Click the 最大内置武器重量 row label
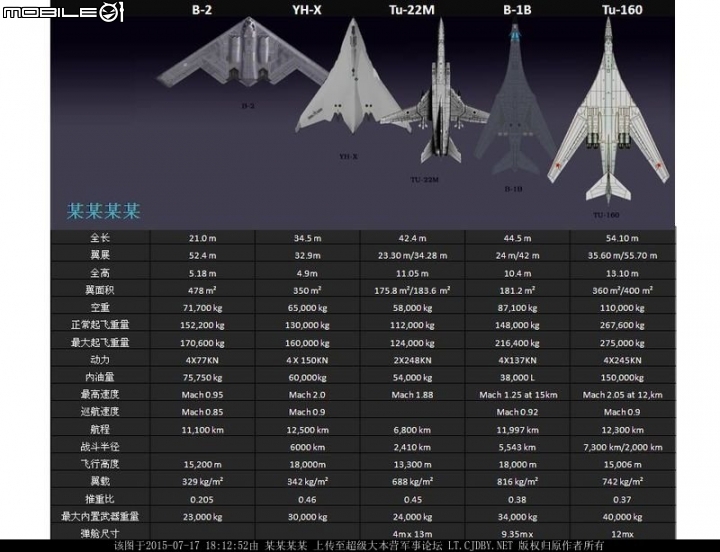 coord(100,516)
